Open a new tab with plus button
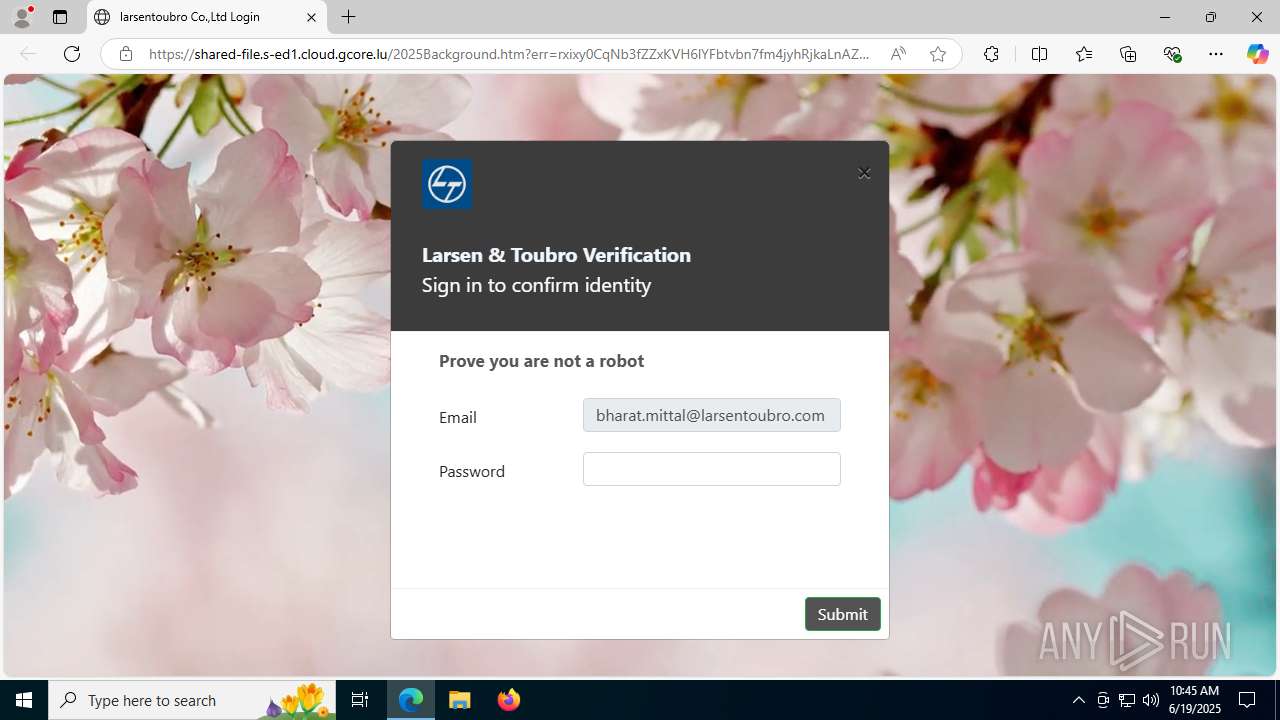Screen dimensions: 1280x720 pos(348,17)
